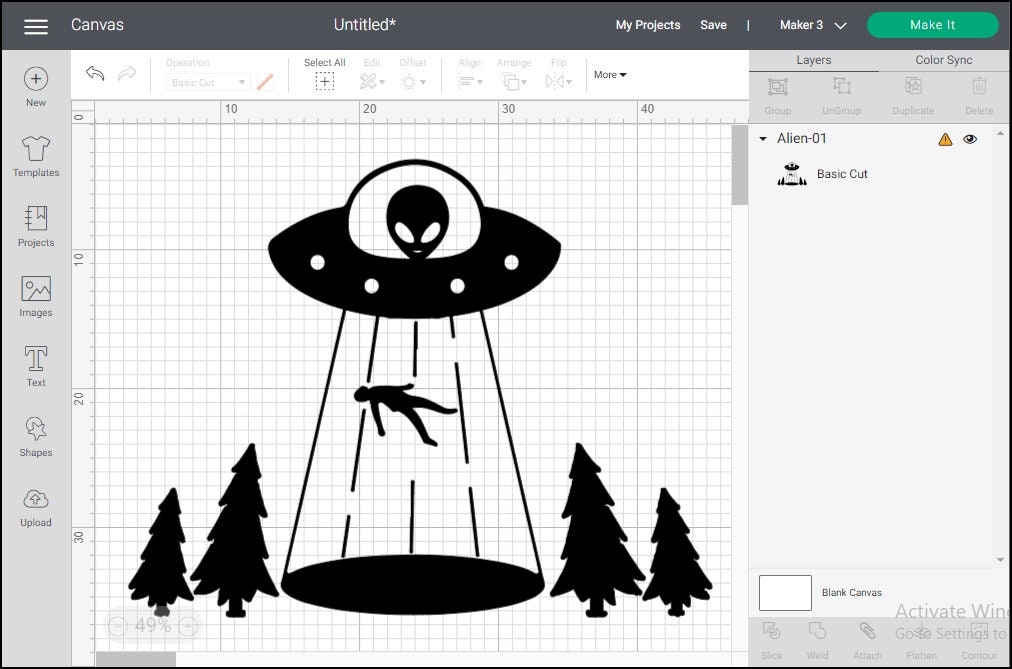
Task: Hide the Alien-01 layer with the eye icon
Action: (x=969, y=139)
